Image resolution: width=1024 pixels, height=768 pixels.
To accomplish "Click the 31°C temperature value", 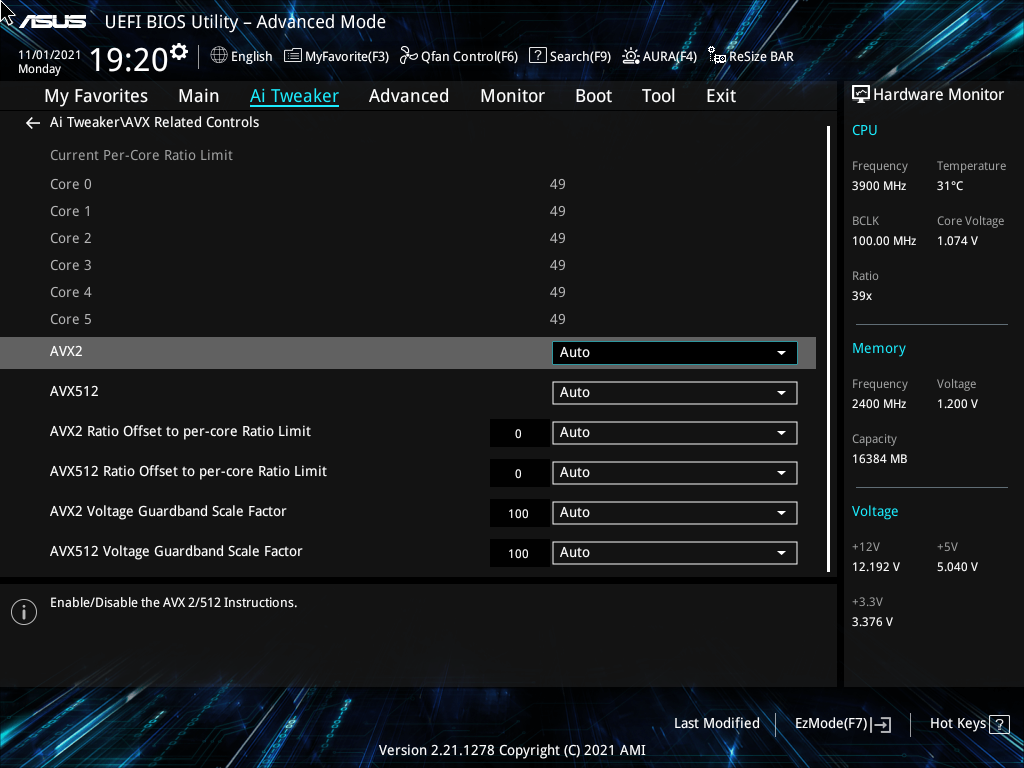I will [950, 186].
